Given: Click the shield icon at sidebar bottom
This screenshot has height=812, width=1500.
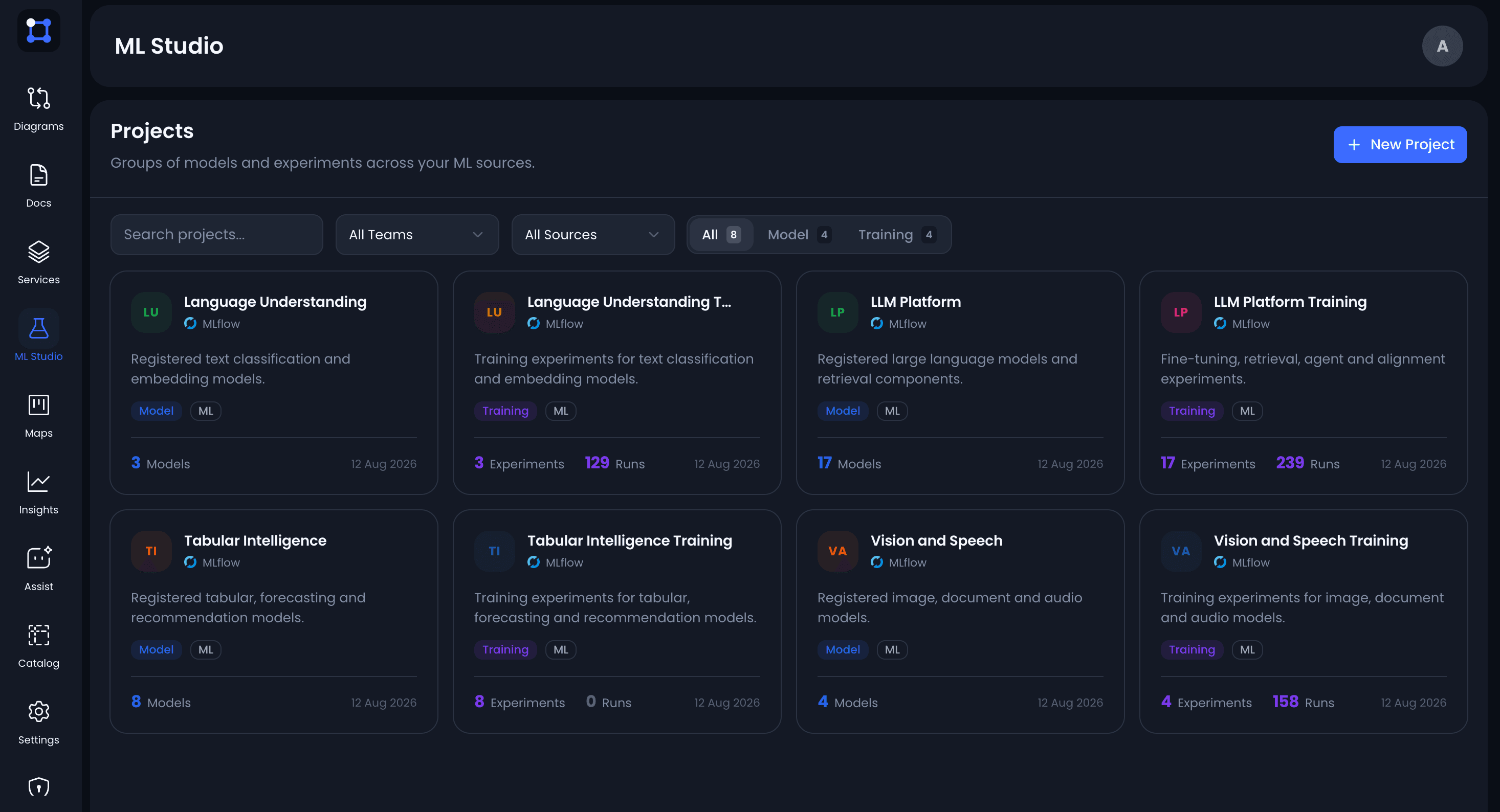Looking at the screenshot, I should coord(38,787).
